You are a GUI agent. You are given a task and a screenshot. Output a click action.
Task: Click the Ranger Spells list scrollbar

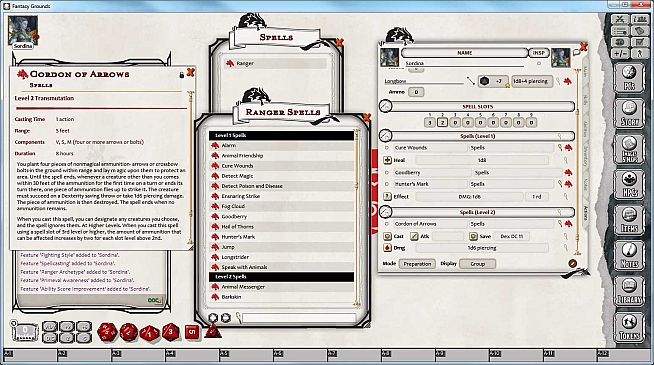357,218
